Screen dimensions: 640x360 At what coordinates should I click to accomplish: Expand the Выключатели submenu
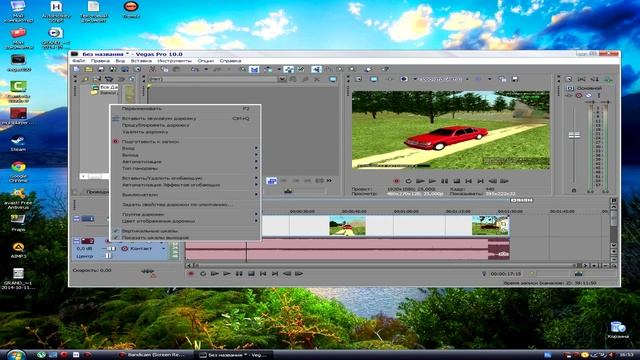click(185, 195)
